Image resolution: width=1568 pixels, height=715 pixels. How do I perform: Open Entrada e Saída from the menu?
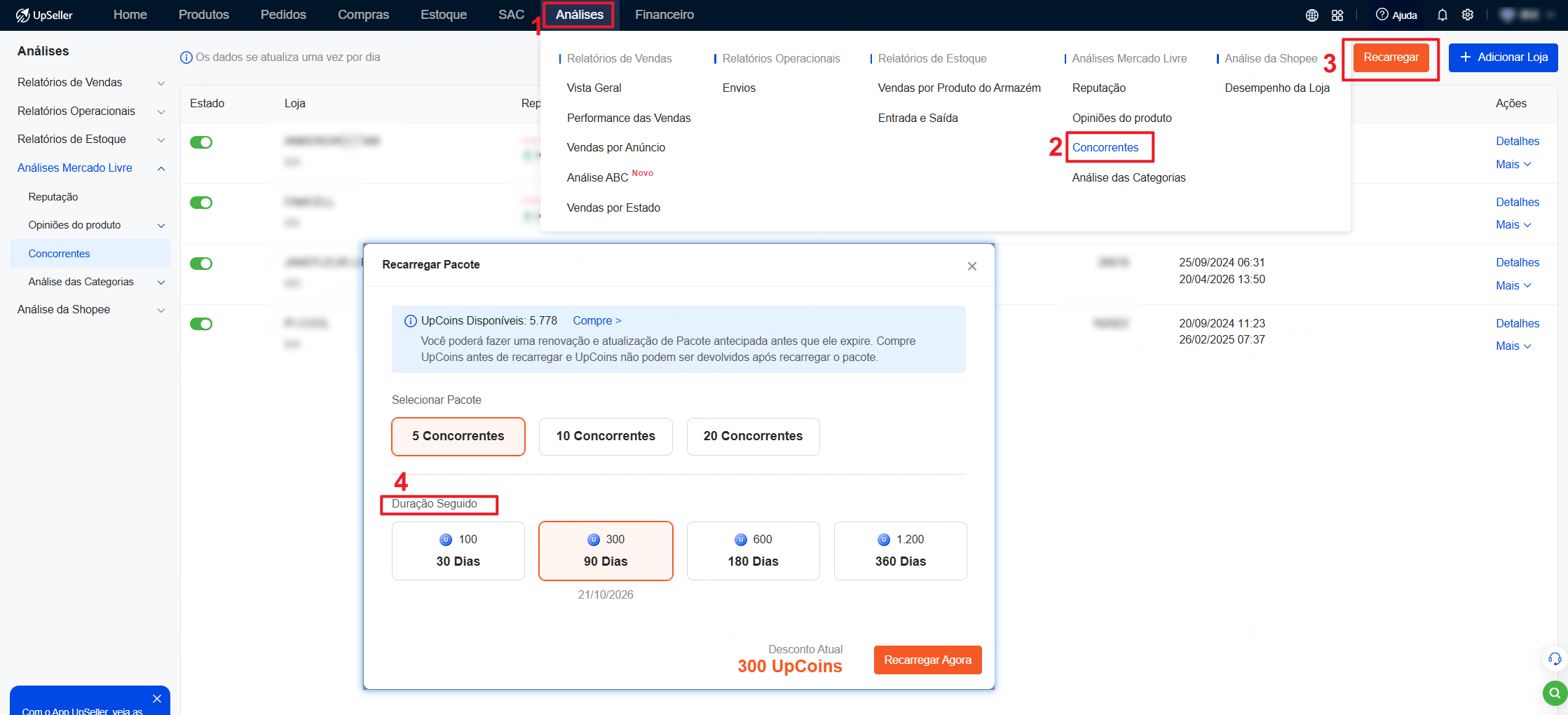918,118
